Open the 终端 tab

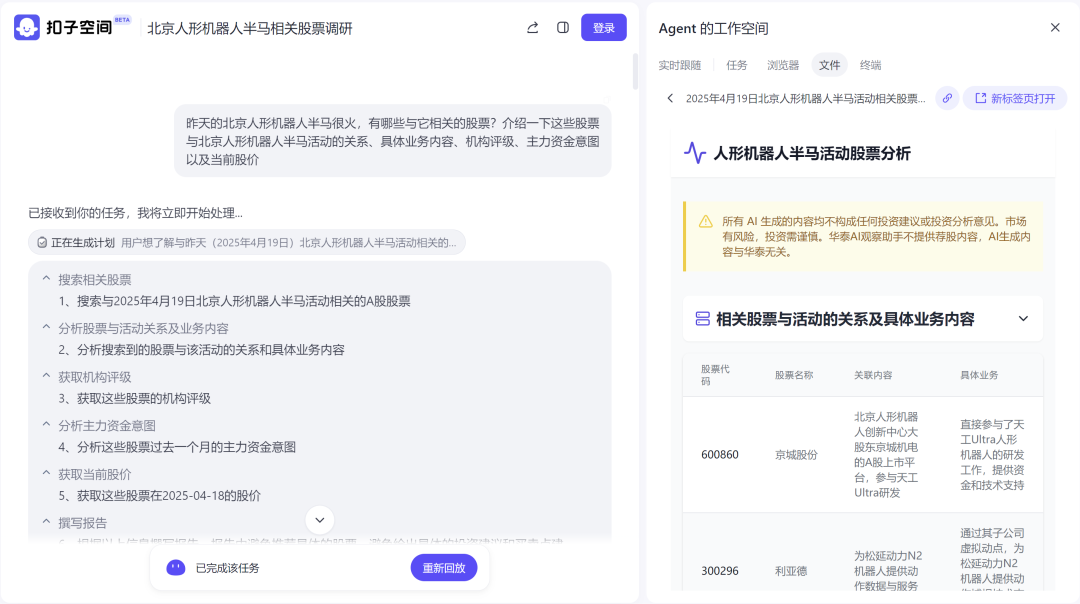pos(871,65)
